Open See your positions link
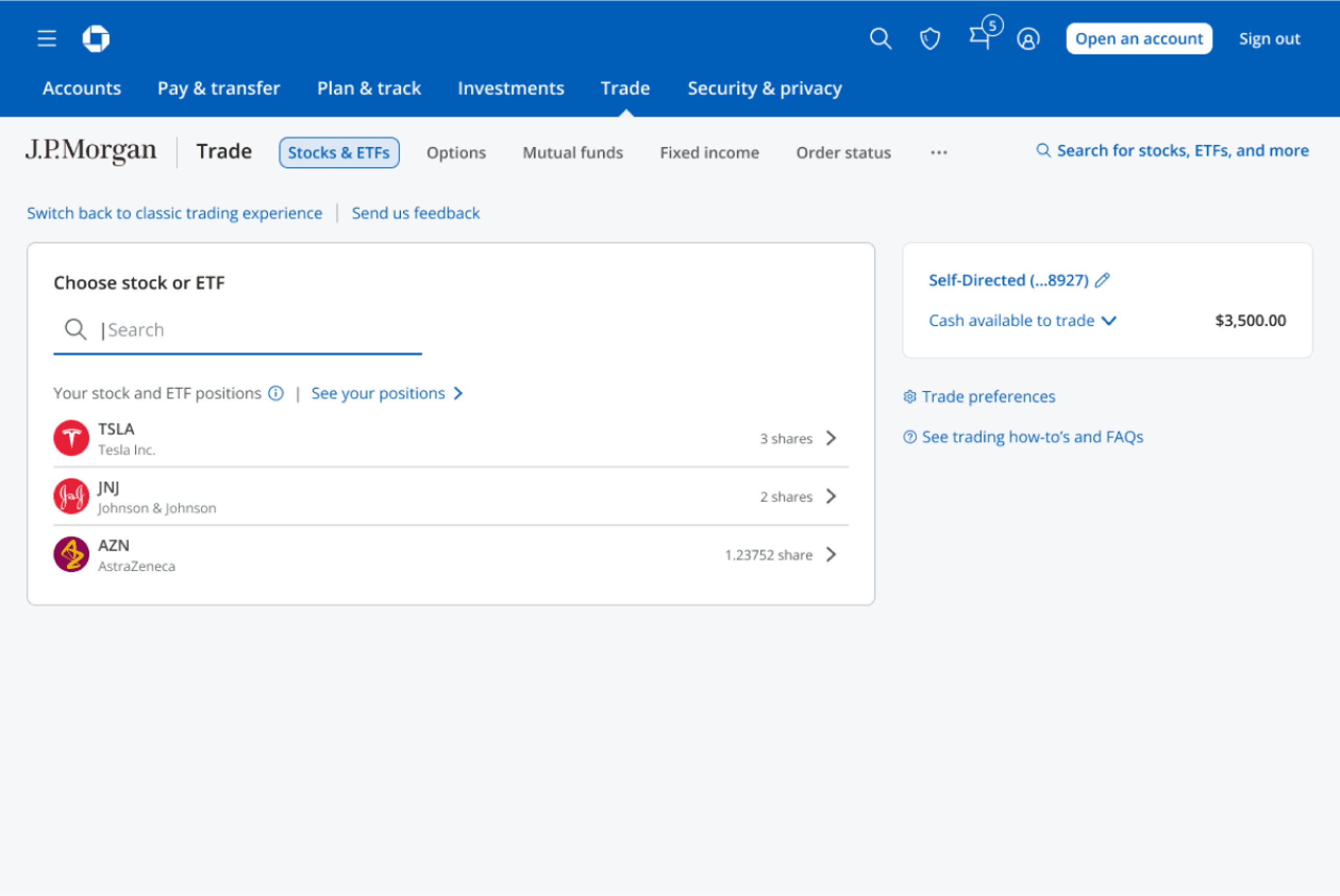Screen dimensions: 1340x896 [378, 393]
